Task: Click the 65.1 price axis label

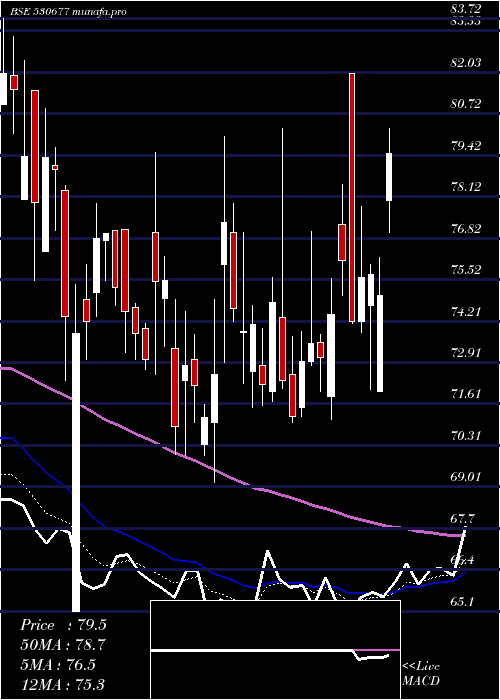Action: [462, 601]
